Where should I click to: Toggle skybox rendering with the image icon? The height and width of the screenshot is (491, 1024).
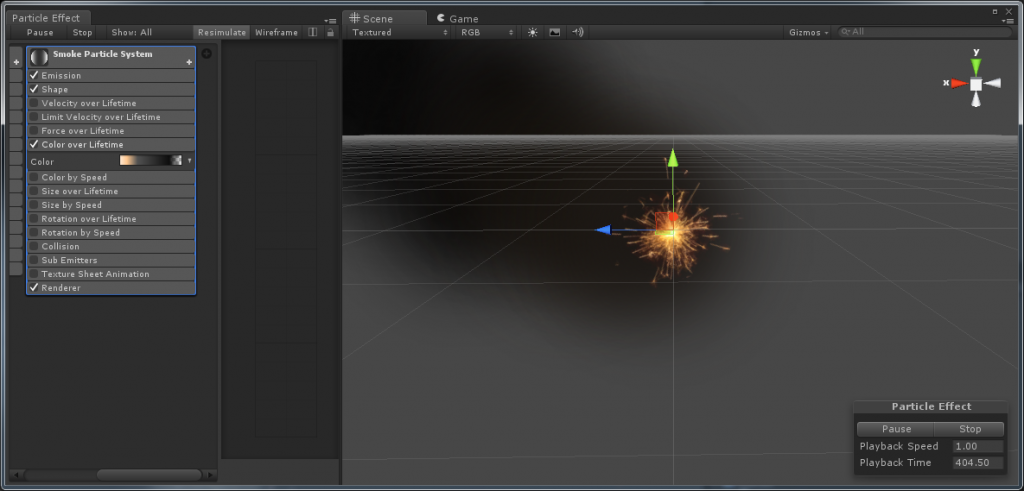coord(554,32)
